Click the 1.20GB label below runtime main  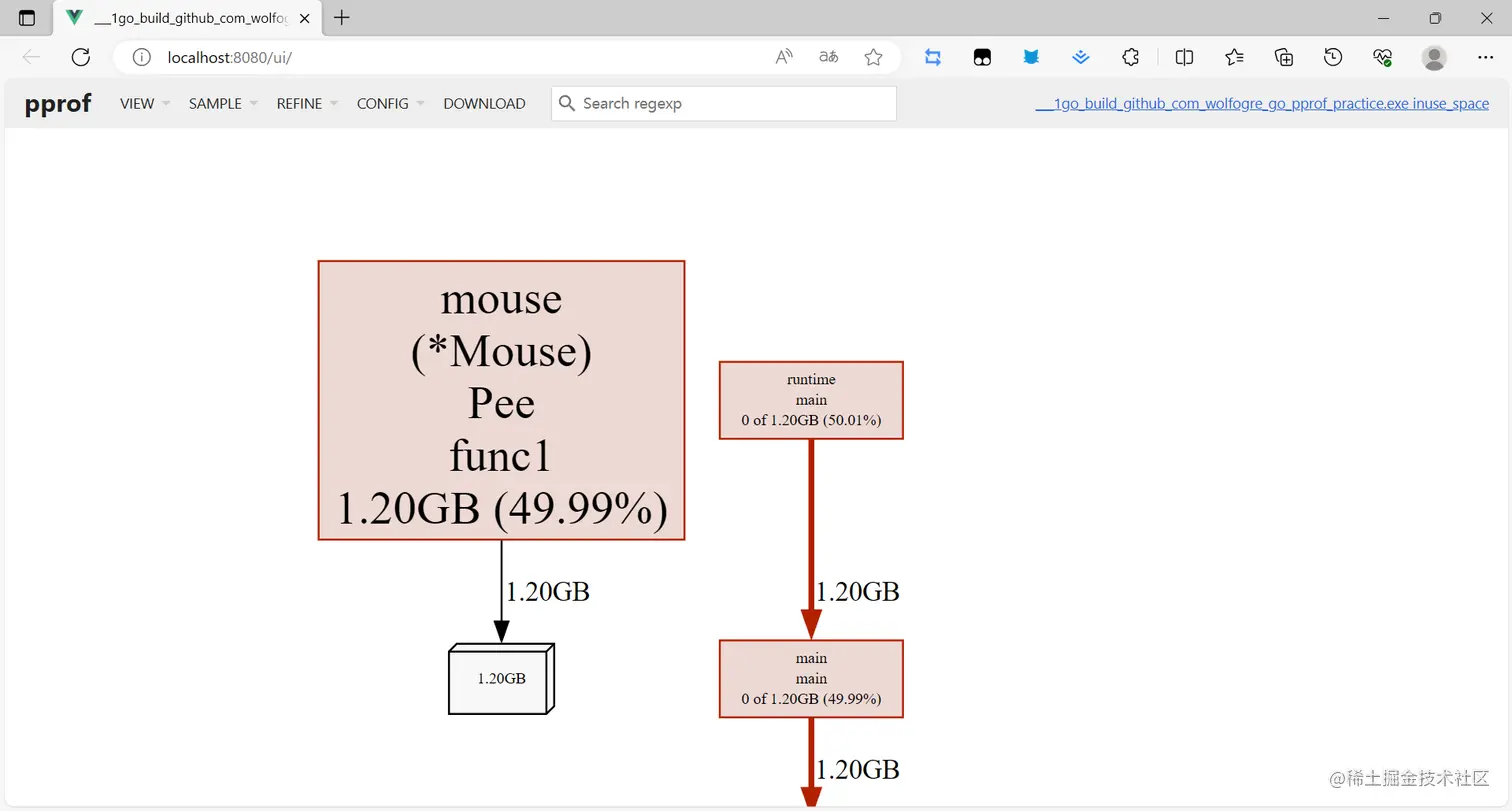tap(858, 592)
